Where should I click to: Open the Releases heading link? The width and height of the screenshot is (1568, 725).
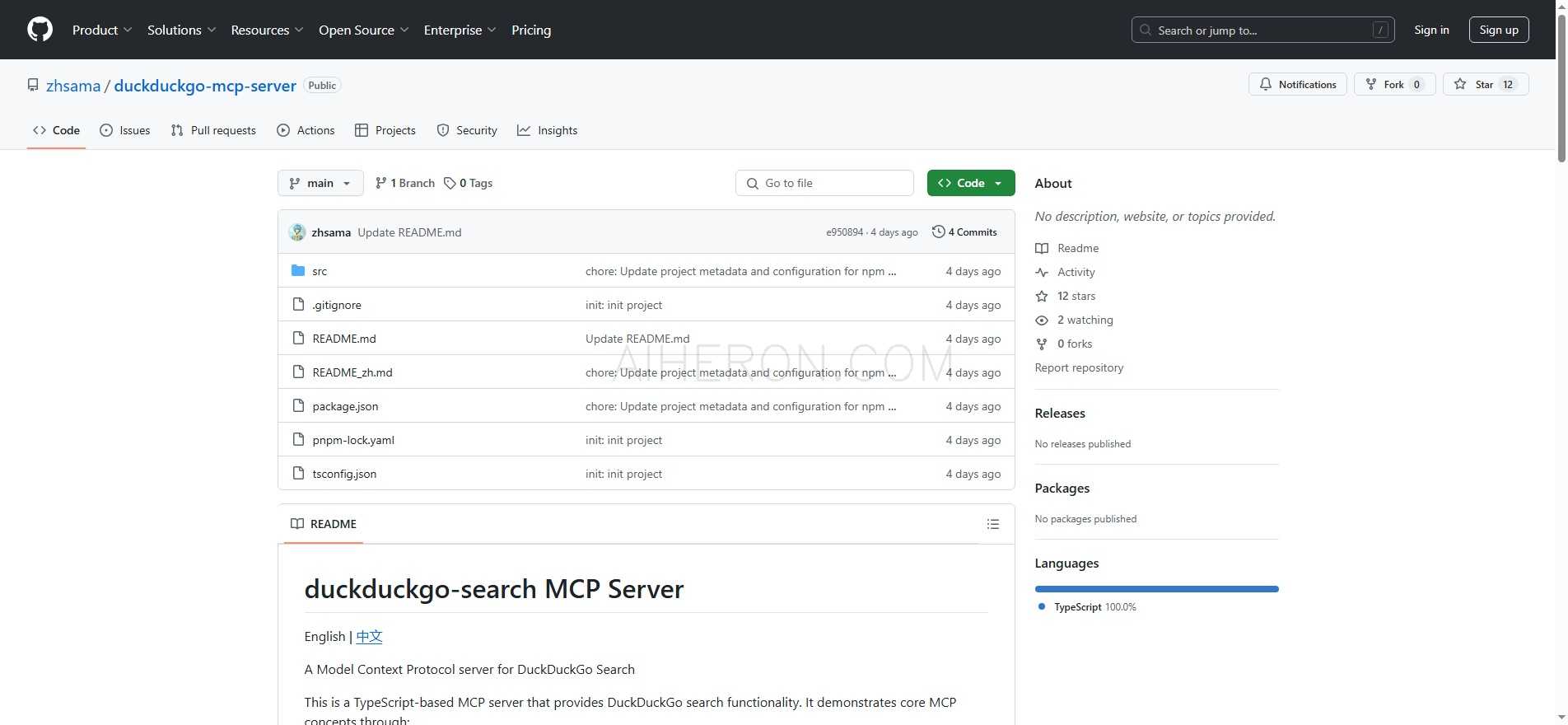[x=1060, y=414]
